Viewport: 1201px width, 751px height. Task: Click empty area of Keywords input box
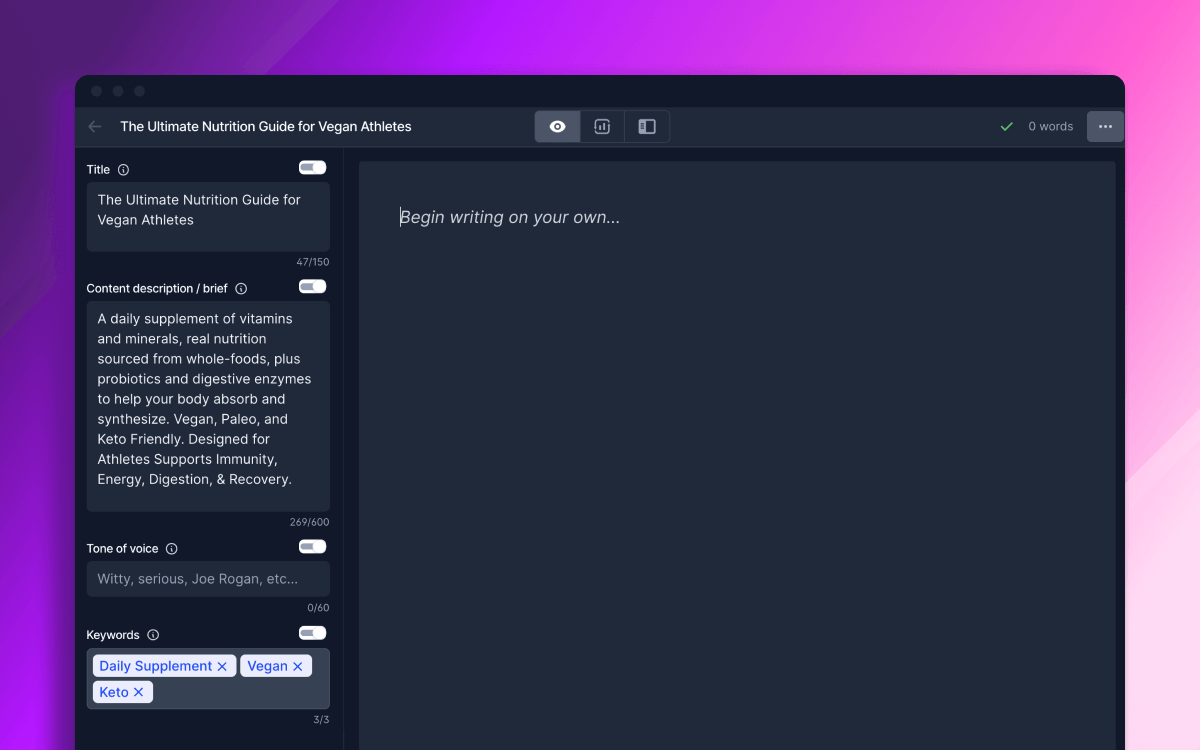coord(240,692)
